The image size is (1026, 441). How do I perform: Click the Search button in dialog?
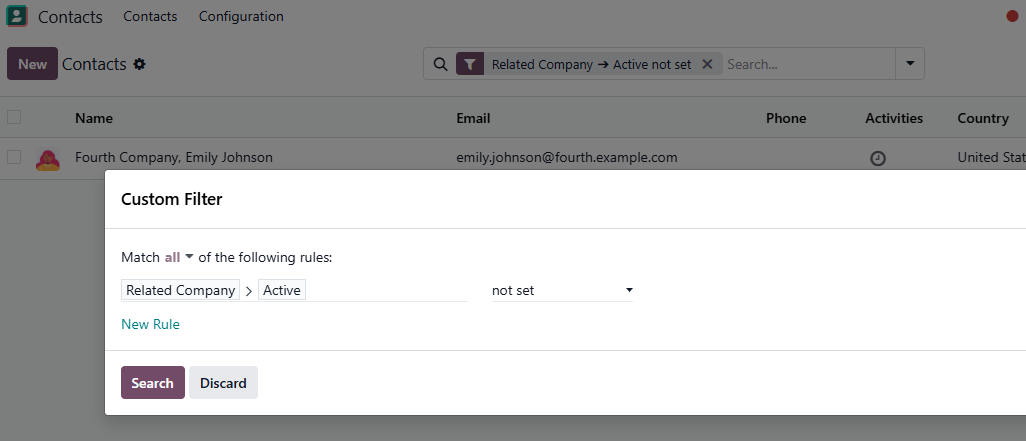pos(153,383)
